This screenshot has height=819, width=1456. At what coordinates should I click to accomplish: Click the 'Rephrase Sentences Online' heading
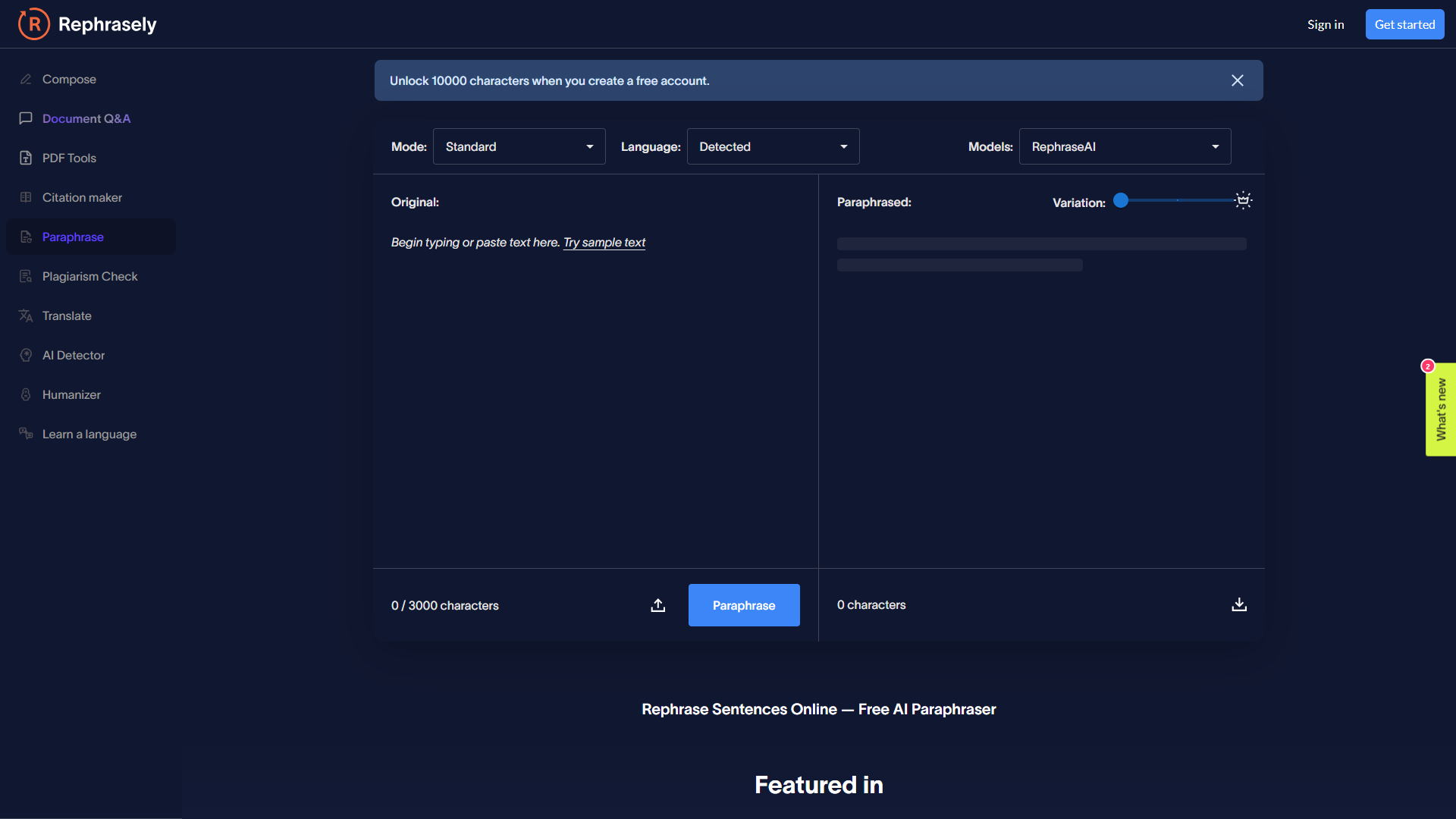819,709
